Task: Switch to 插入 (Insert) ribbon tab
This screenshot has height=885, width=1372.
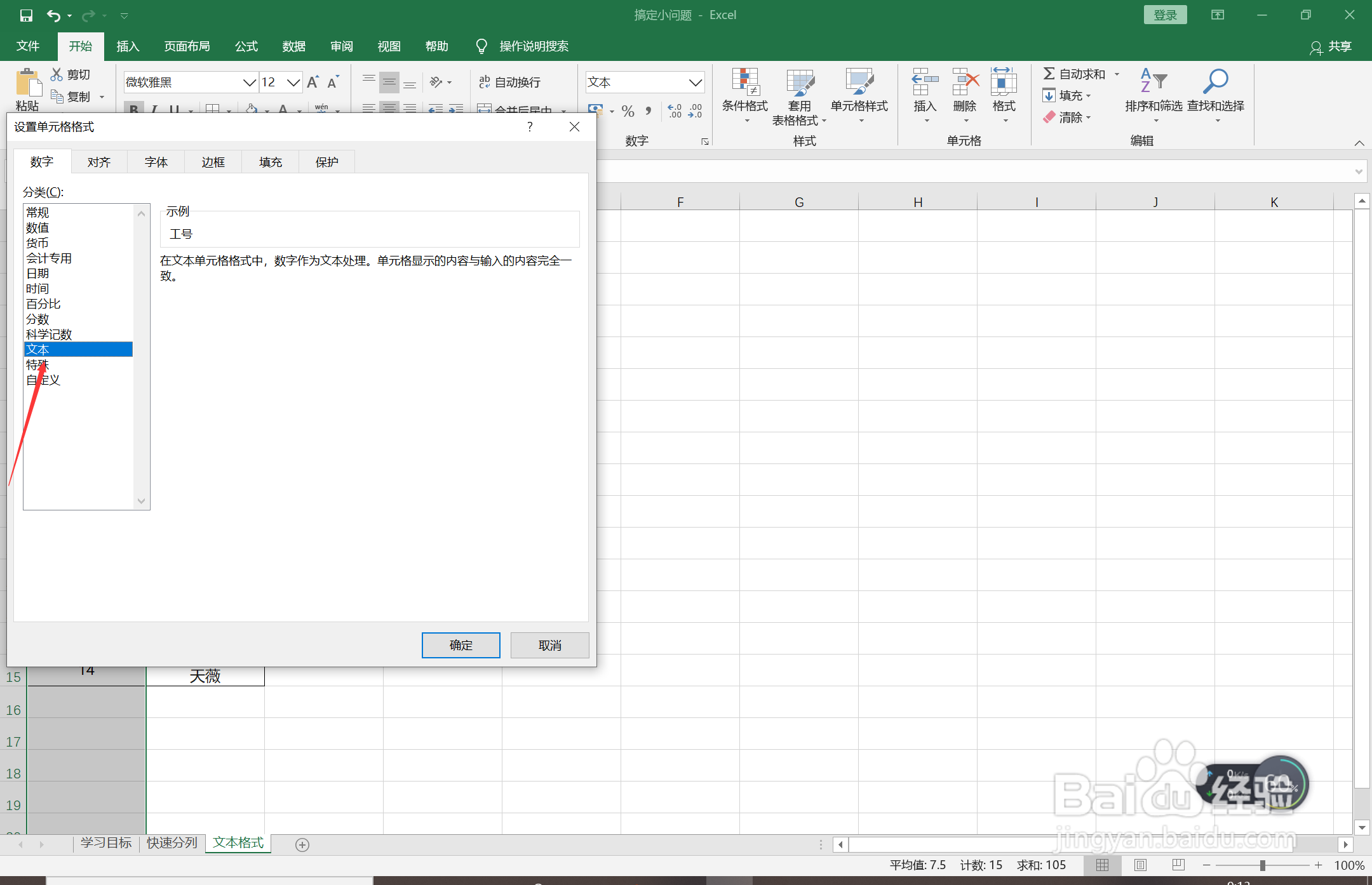Action: click(x=128, y=46)
